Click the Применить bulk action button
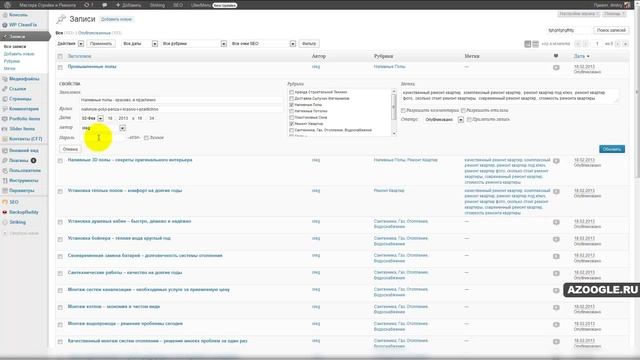Viewport: 640px width, 360px height. (101, 44)
